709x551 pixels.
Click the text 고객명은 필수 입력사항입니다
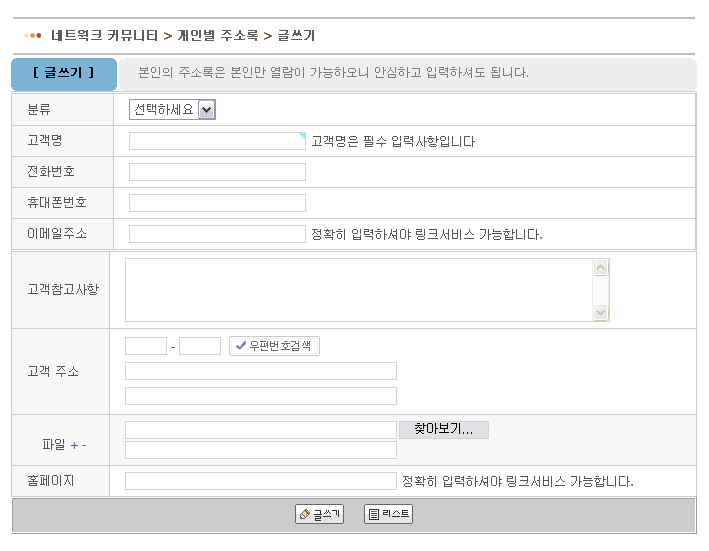pyautogui.click(x=393, y=141)
